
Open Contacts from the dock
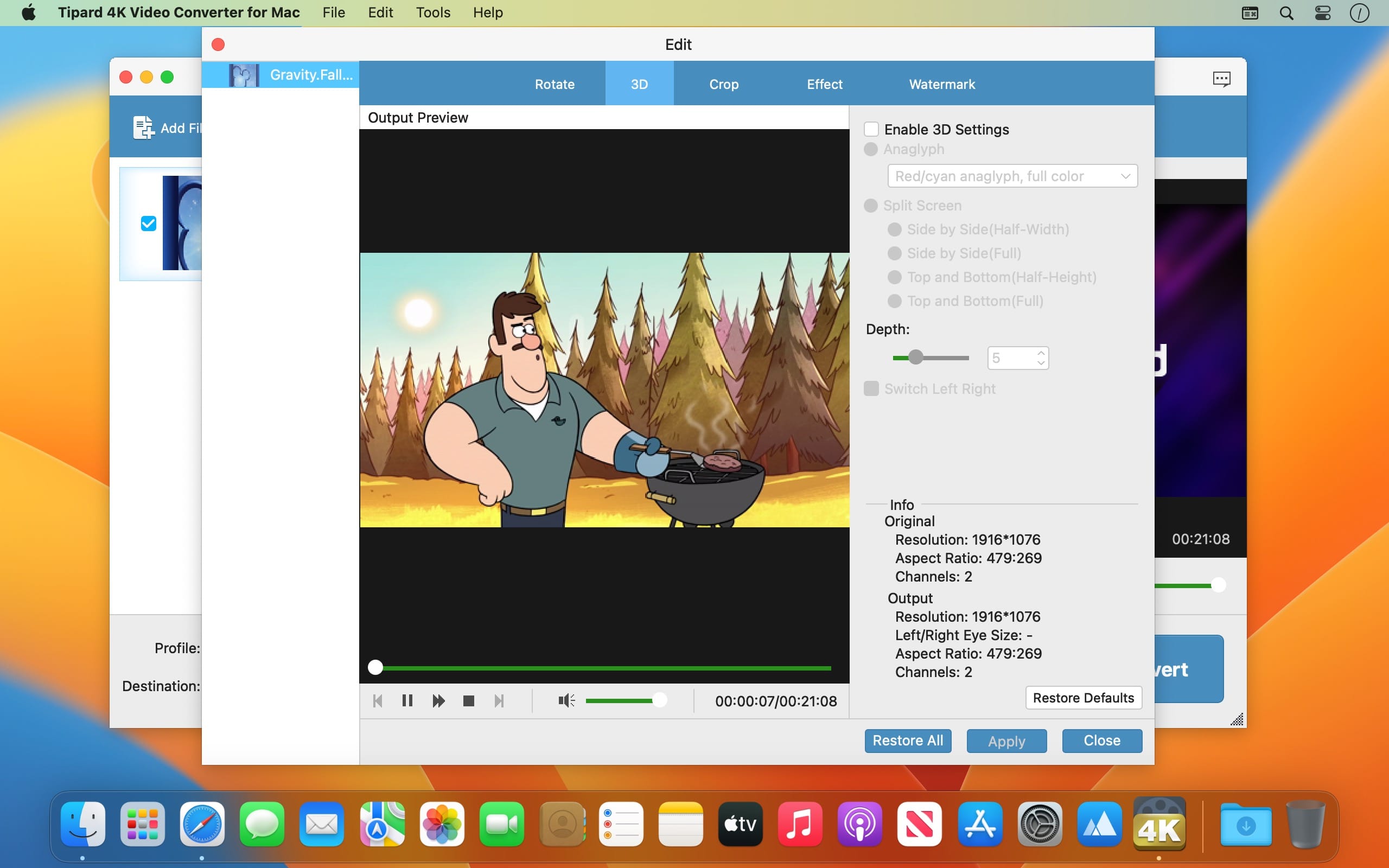coord(562,825)
